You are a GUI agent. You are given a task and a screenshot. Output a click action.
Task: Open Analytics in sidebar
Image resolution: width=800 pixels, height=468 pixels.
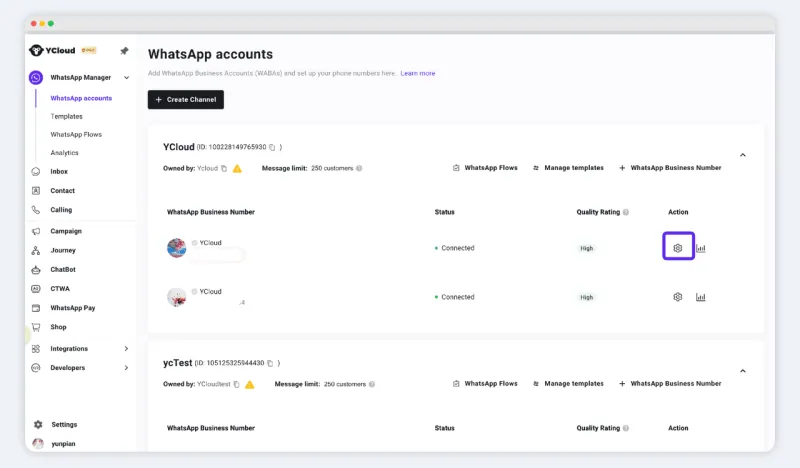(64, 153)
